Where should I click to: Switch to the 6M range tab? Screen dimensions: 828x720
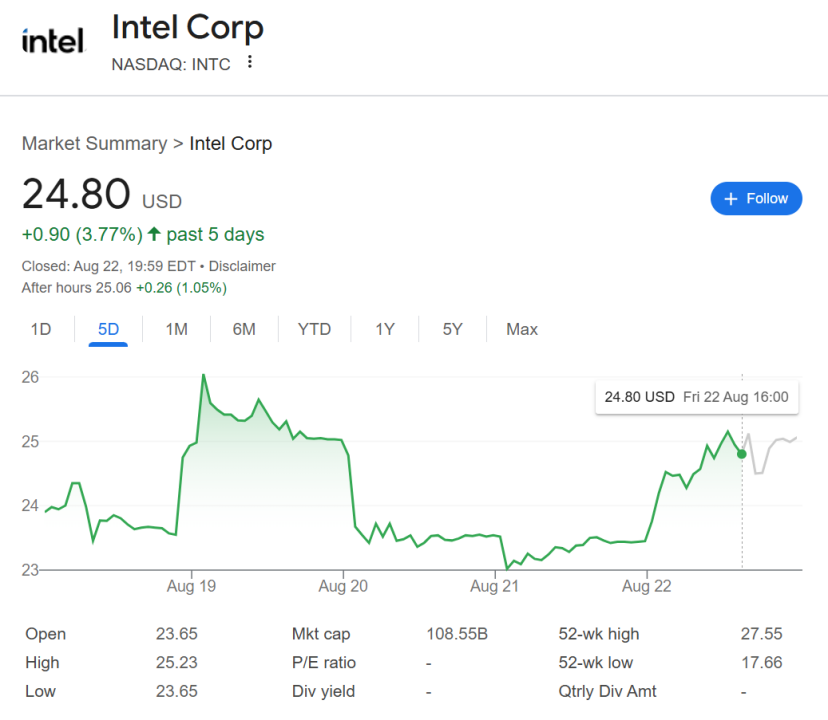click(x=244, y=329)
